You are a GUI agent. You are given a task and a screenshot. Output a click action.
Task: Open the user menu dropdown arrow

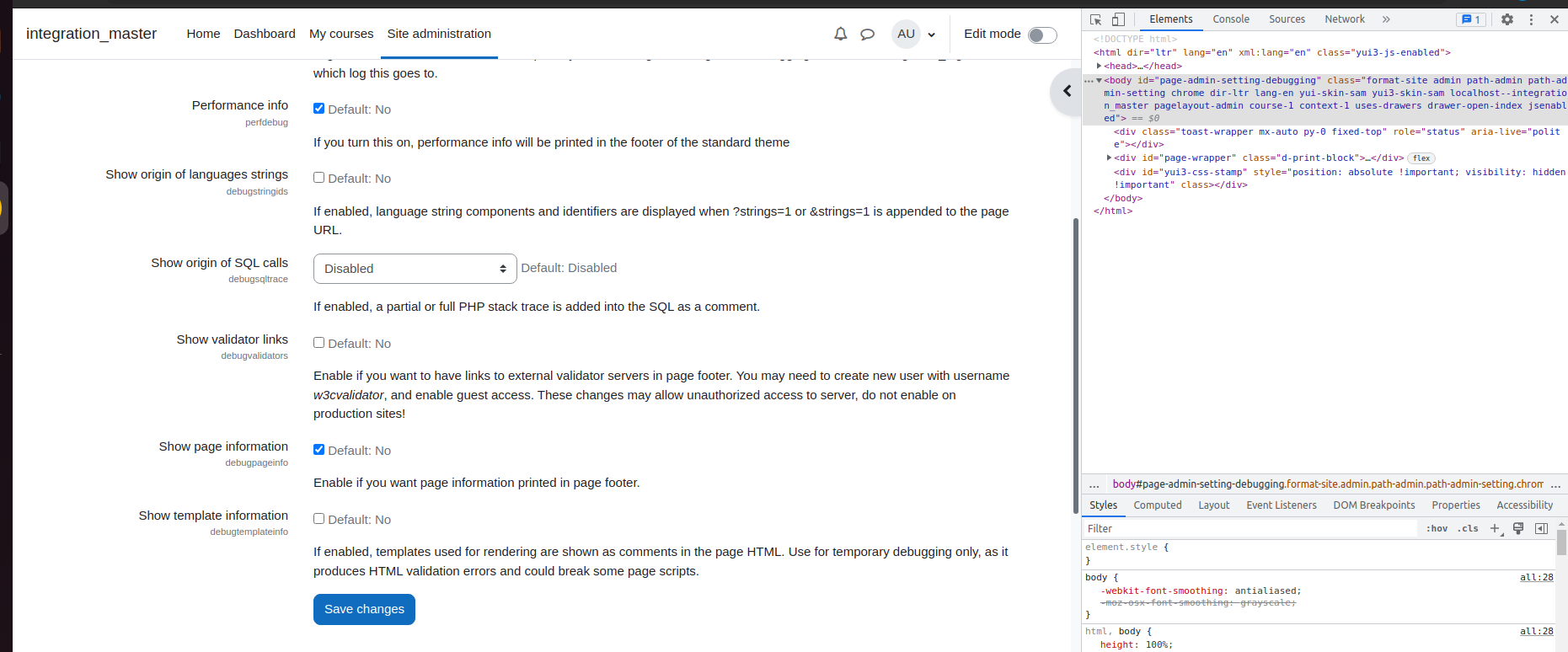click(931, 35)
